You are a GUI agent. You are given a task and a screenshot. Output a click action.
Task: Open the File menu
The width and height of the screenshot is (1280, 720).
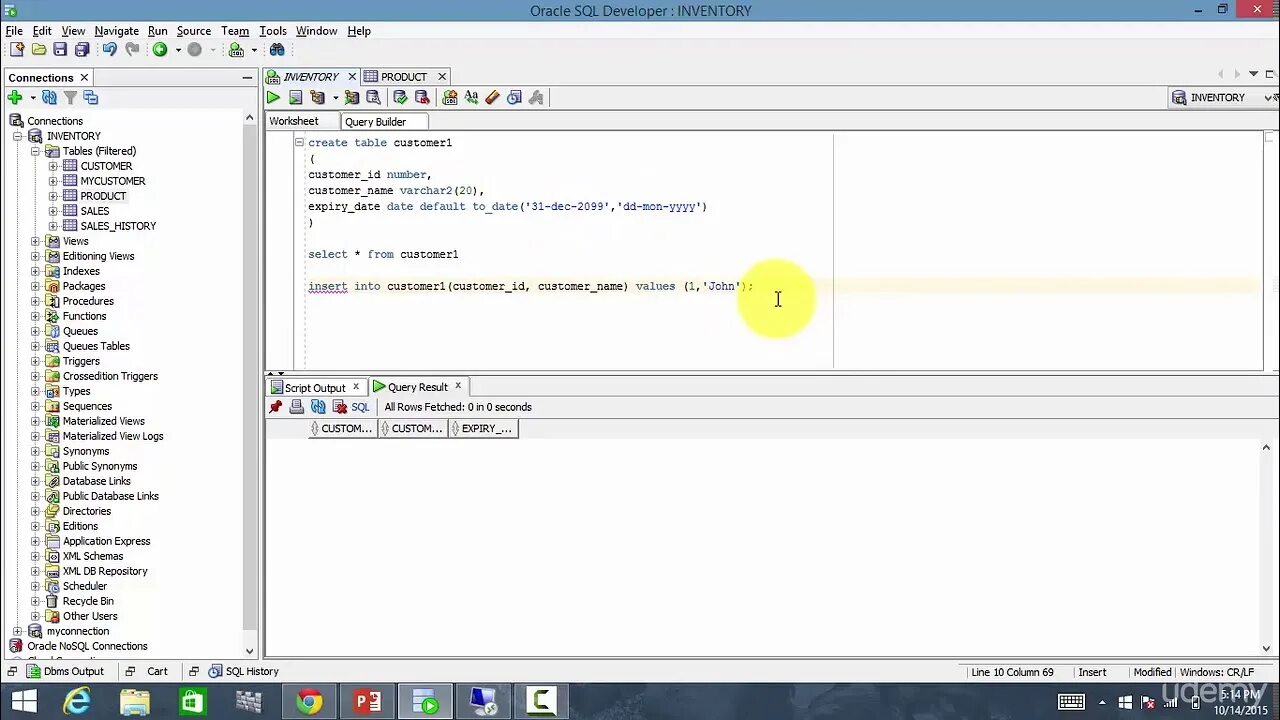(x=14, y=31)
